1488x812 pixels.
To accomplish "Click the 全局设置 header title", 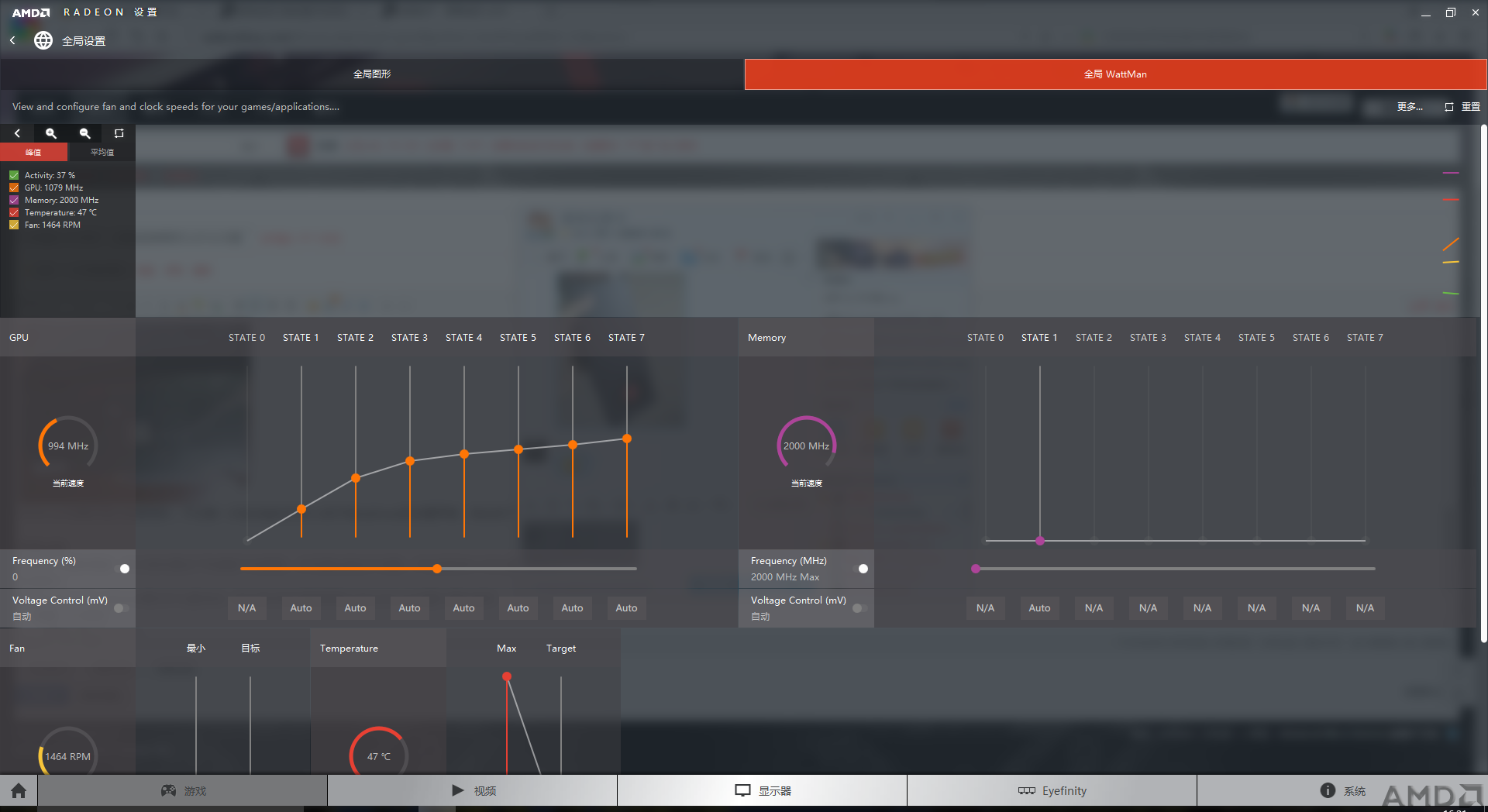I will (x=84, y=41).
